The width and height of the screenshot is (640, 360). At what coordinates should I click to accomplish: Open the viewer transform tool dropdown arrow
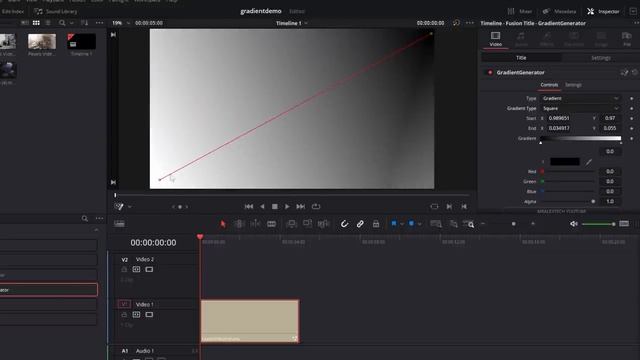point(130,207)
